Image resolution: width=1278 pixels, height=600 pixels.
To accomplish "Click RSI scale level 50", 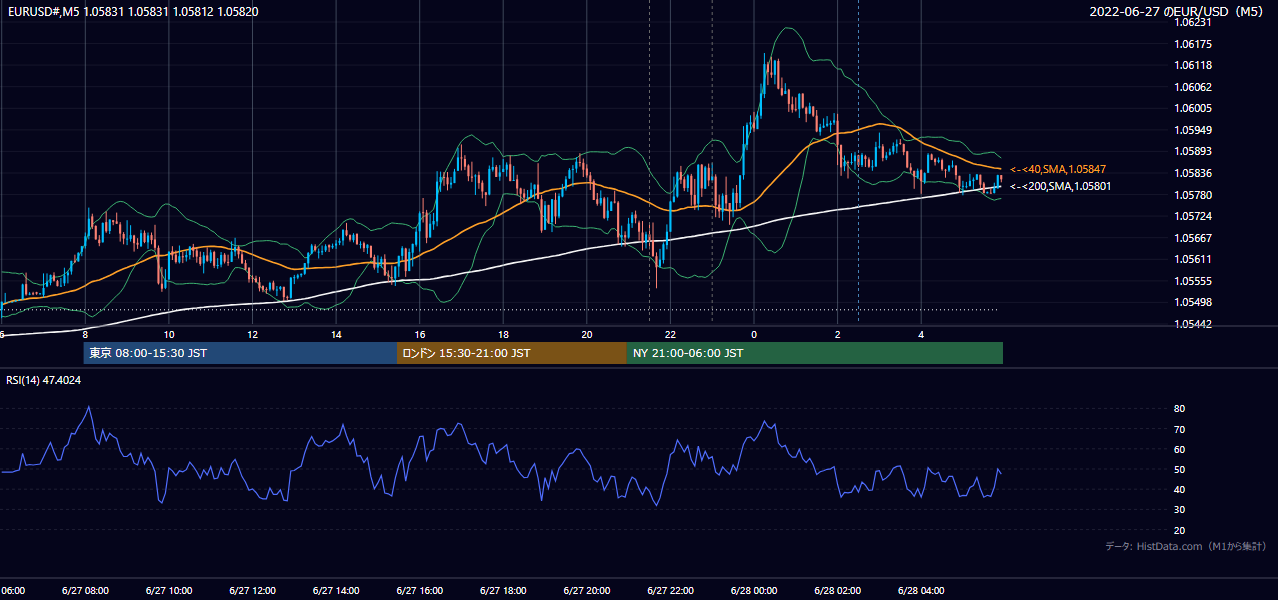I will (x=1180, y=469).
